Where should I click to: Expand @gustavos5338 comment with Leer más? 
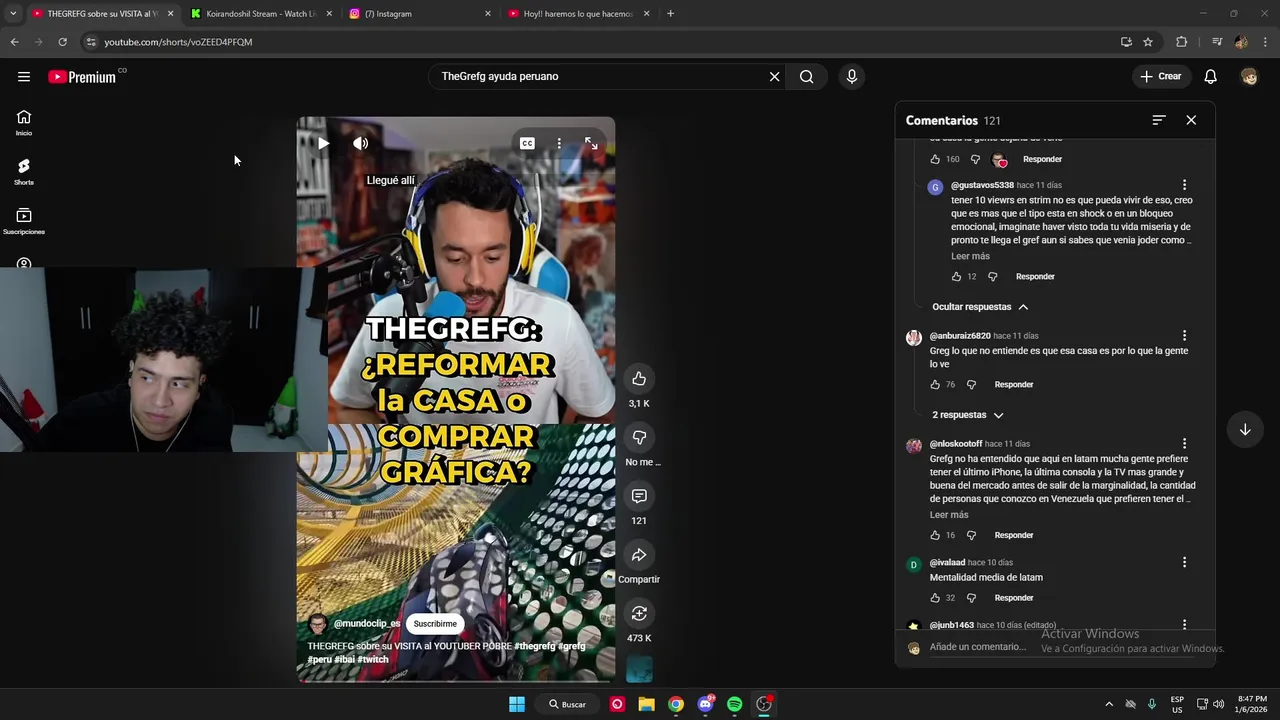[970, 256]
